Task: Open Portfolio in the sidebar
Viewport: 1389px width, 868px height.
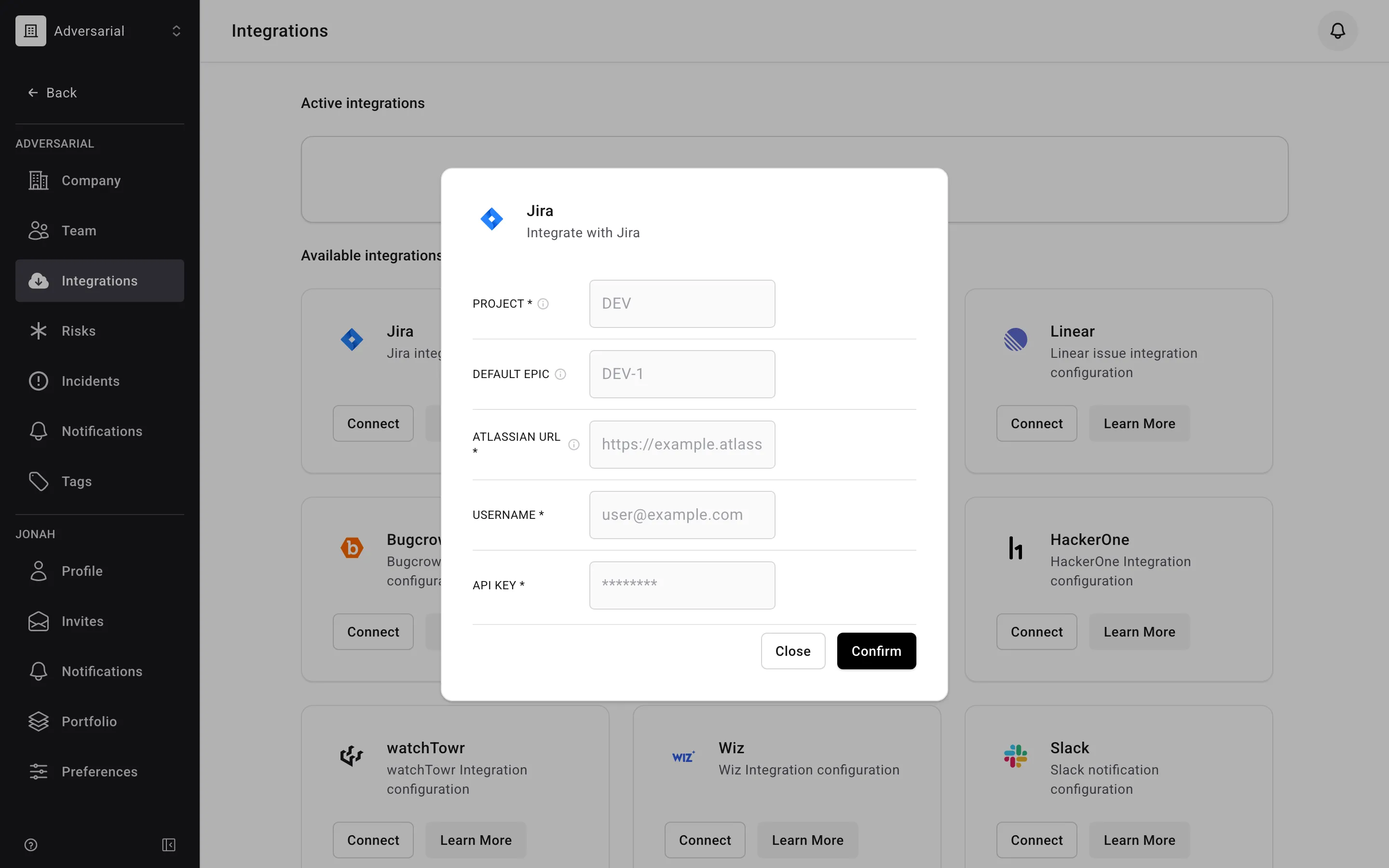Action: pyautogui.click(x=100, y=721)
